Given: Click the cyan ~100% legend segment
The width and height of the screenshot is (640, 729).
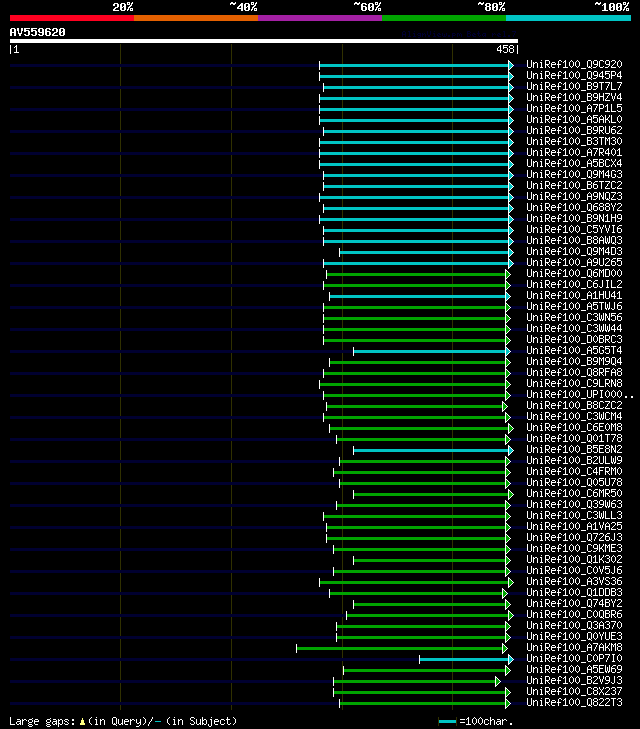Looking at the screenshot, I should click(x=568, y=18).
